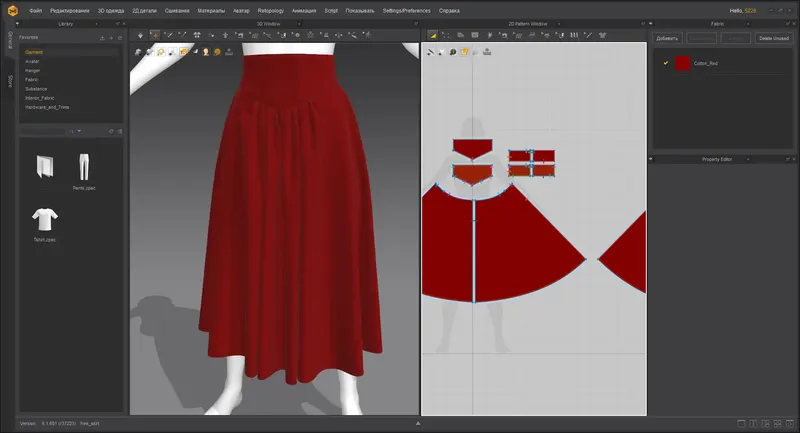The width and height of the screenshot is (800, 433).
Task: Select the Select/Move tool in 3D toolbar
Action: [x=154, y=35]
